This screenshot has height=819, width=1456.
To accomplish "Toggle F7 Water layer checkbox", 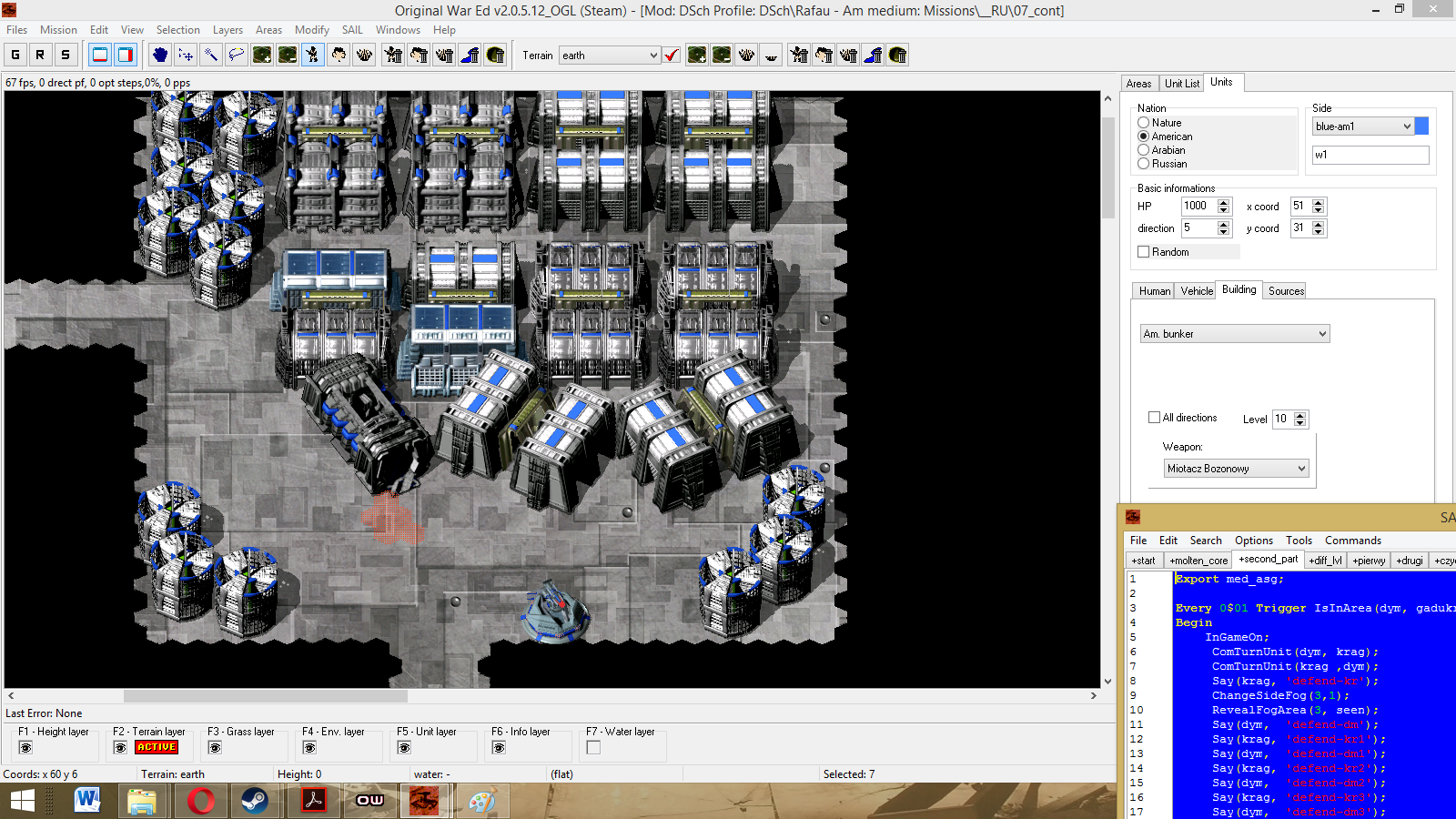I will coord(593,748).
